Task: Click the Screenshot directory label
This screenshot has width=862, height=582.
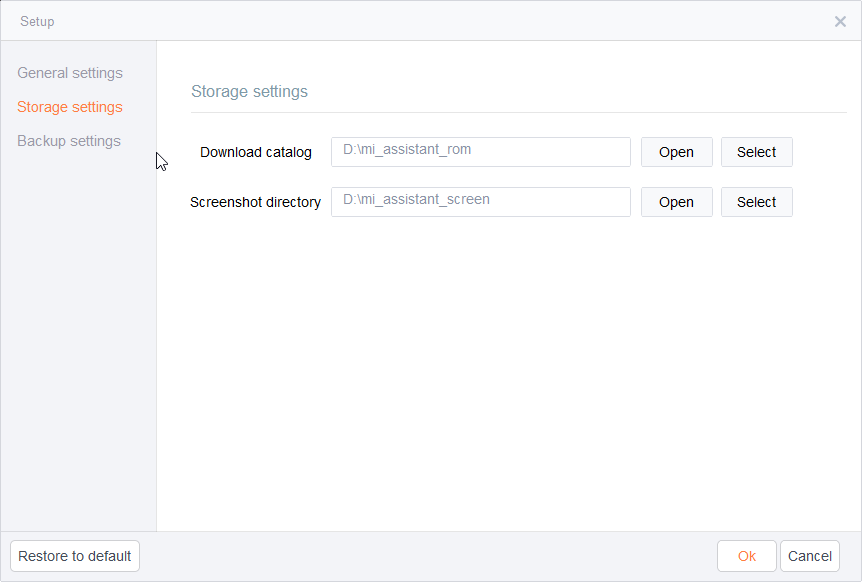Action: [255, 202]
